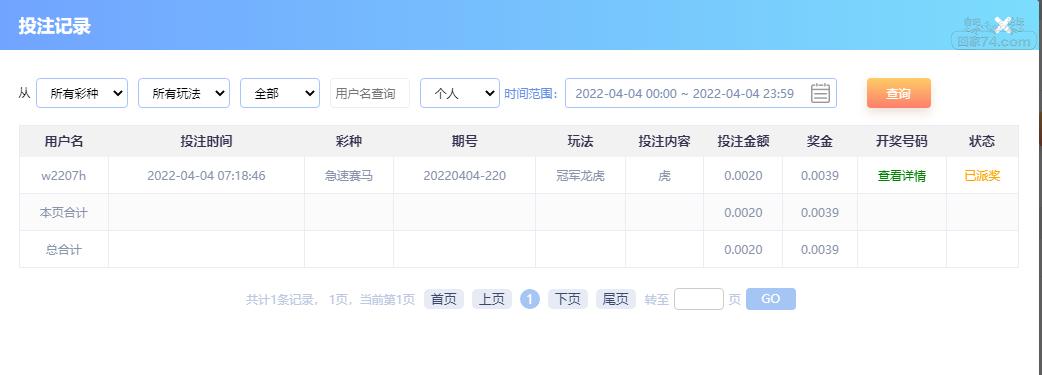Click the 投注金额 column header
This screenshot has width=1042, height=375.
coord(743,141)
